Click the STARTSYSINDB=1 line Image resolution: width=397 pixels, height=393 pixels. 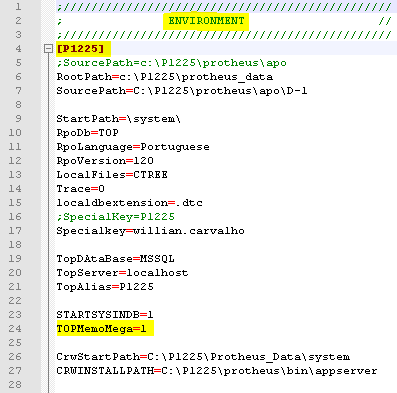[105, 315]
